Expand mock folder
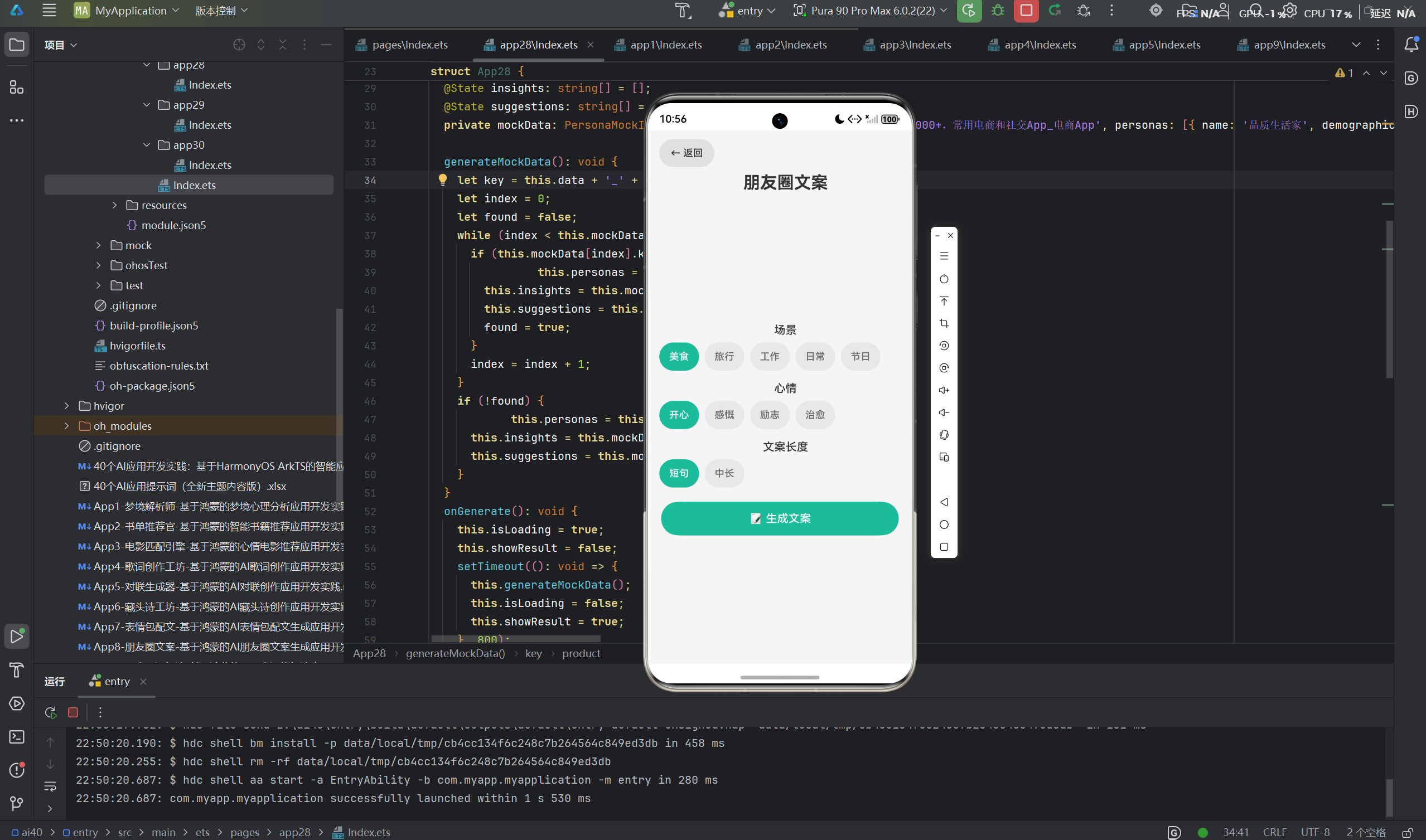 [99, 245]
